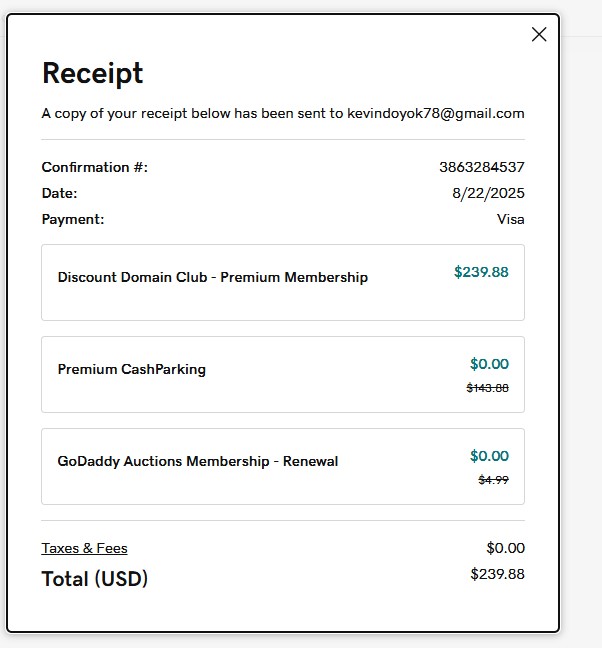Click the crossed-out $4.99 price
This screenshot has height=648, width=602.
(494, 480)
